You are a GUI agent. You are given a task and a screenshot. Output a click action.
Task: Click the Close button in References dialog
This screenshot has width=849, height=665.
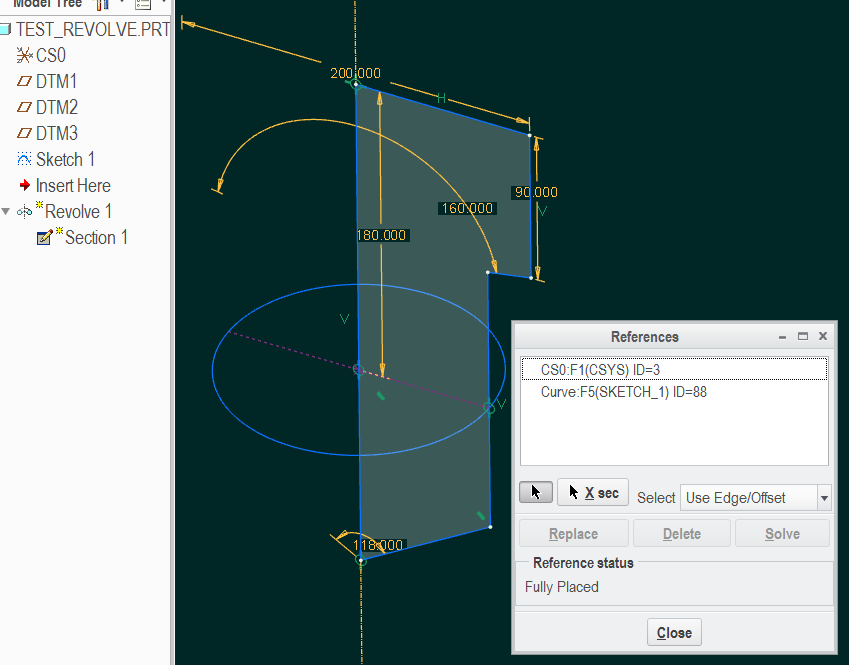[673, 632]
